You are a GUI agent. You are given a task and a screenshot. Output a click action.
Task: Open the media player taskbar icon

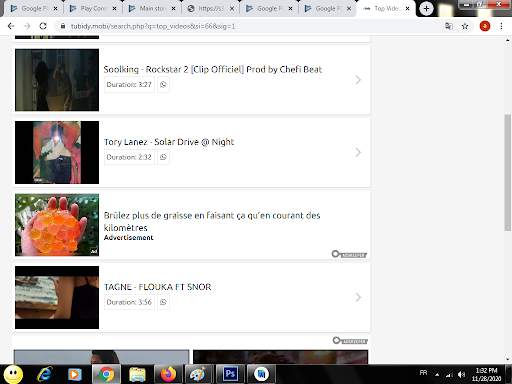click(x=75, y=374)
